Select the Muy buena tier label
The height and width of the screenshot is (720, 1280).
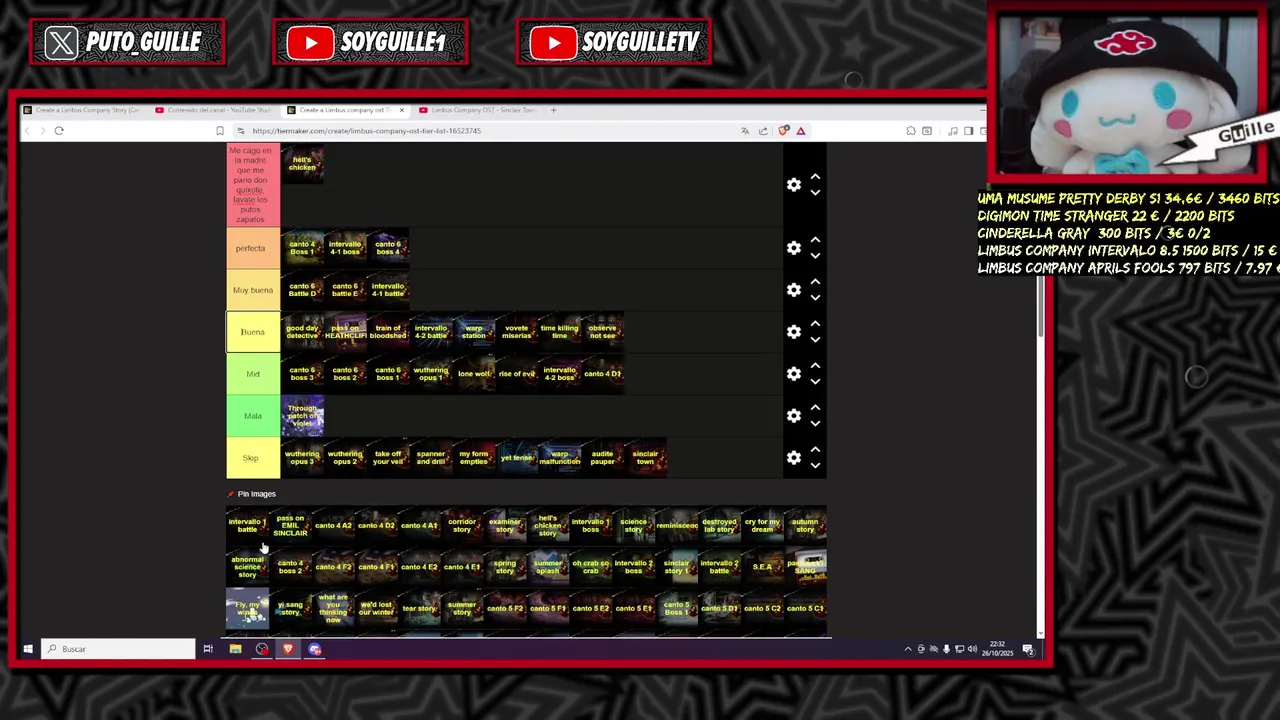253,290
